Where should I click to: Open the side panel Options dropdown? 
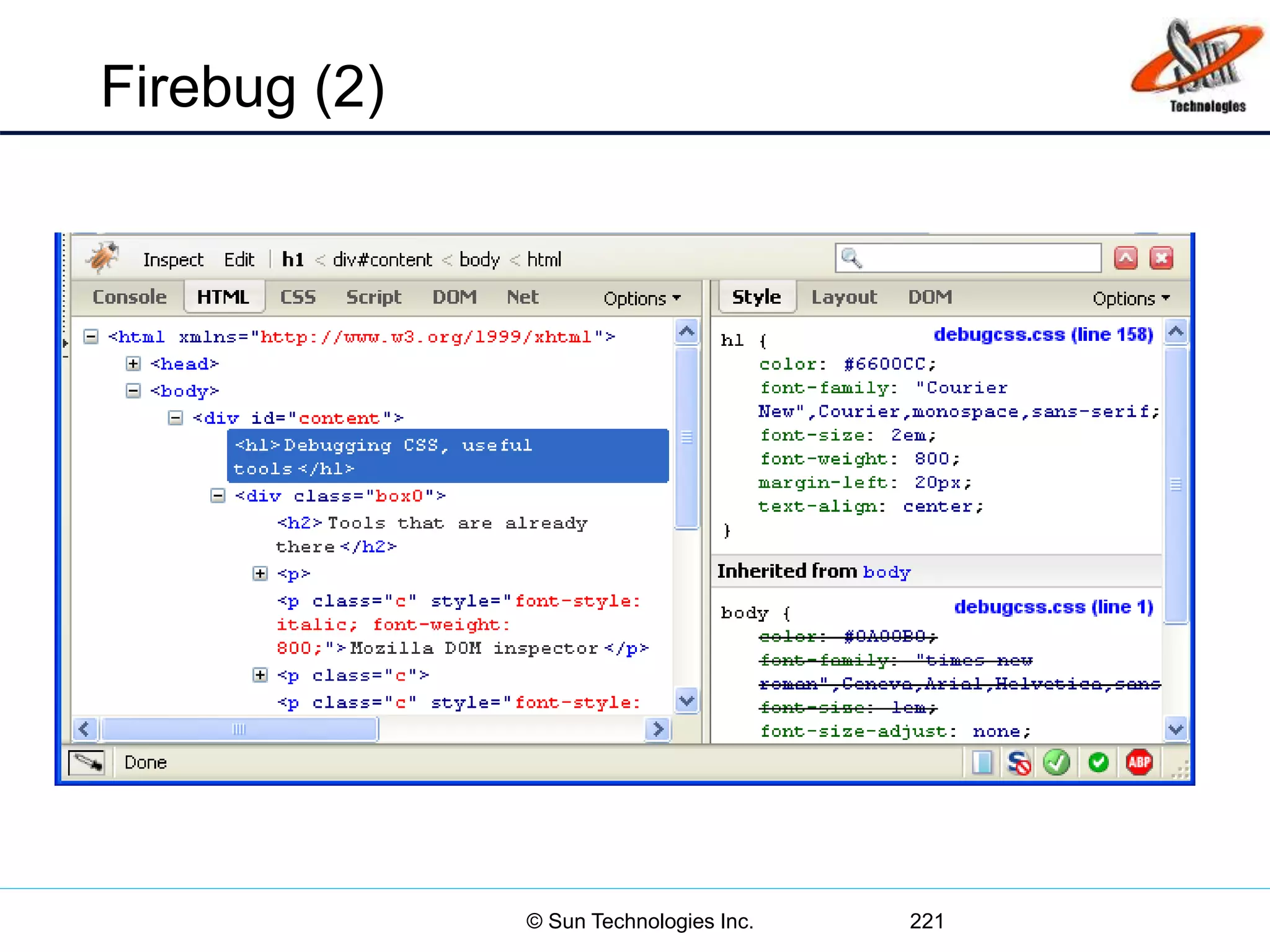[1131, 298]
